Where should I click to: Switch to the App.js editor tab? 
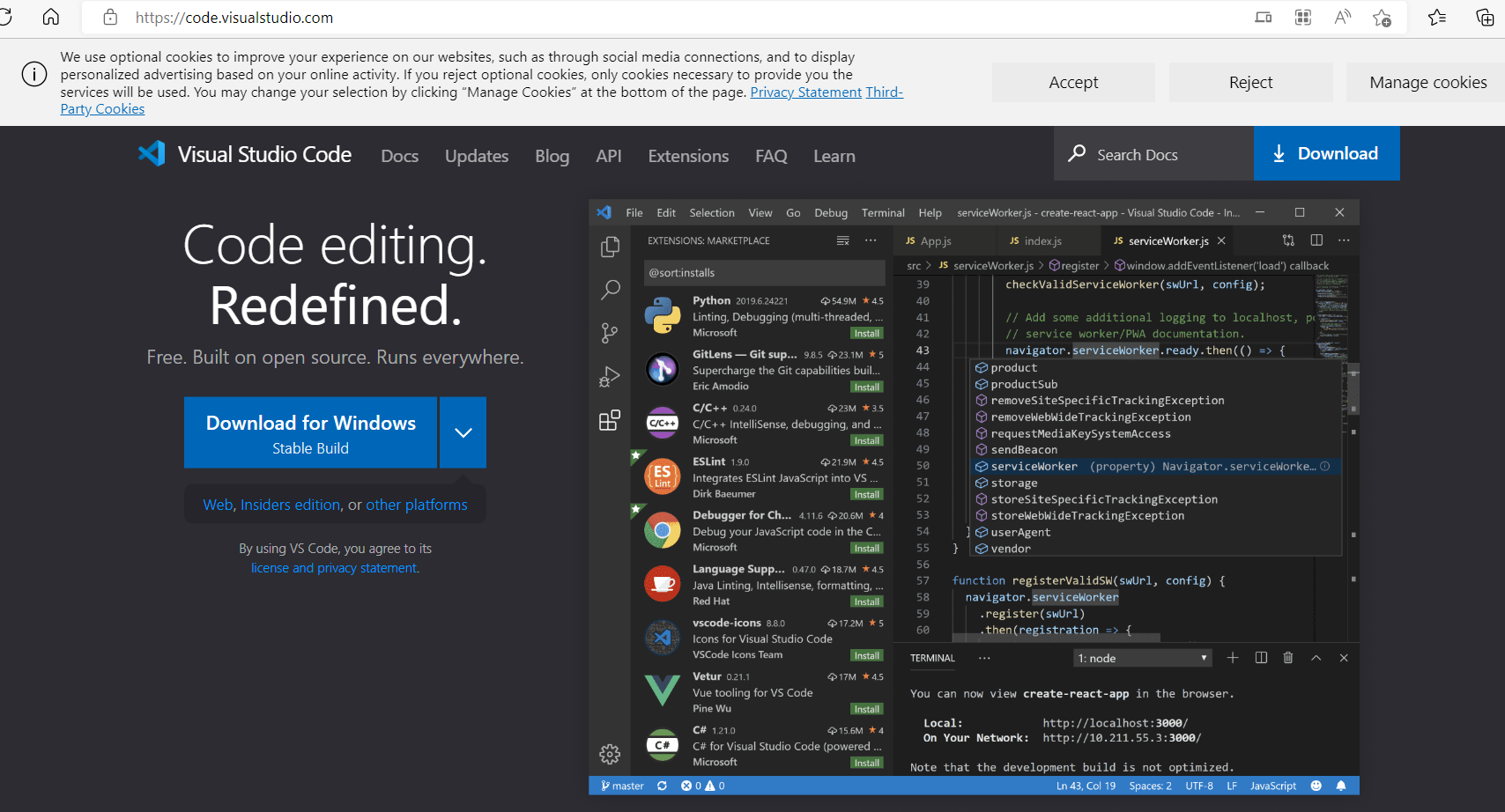pos(934,240)
